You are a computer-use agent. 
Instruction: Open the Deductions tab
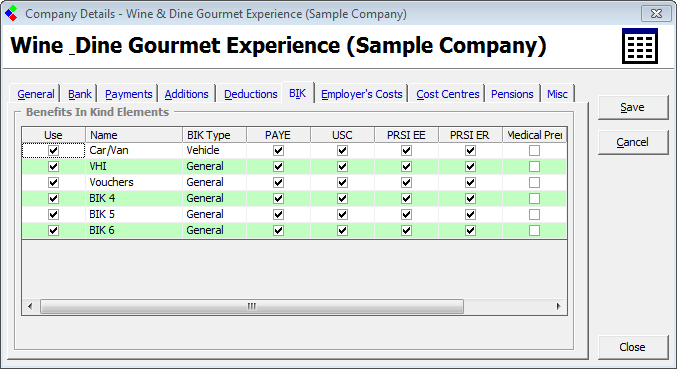pos(250,94)
